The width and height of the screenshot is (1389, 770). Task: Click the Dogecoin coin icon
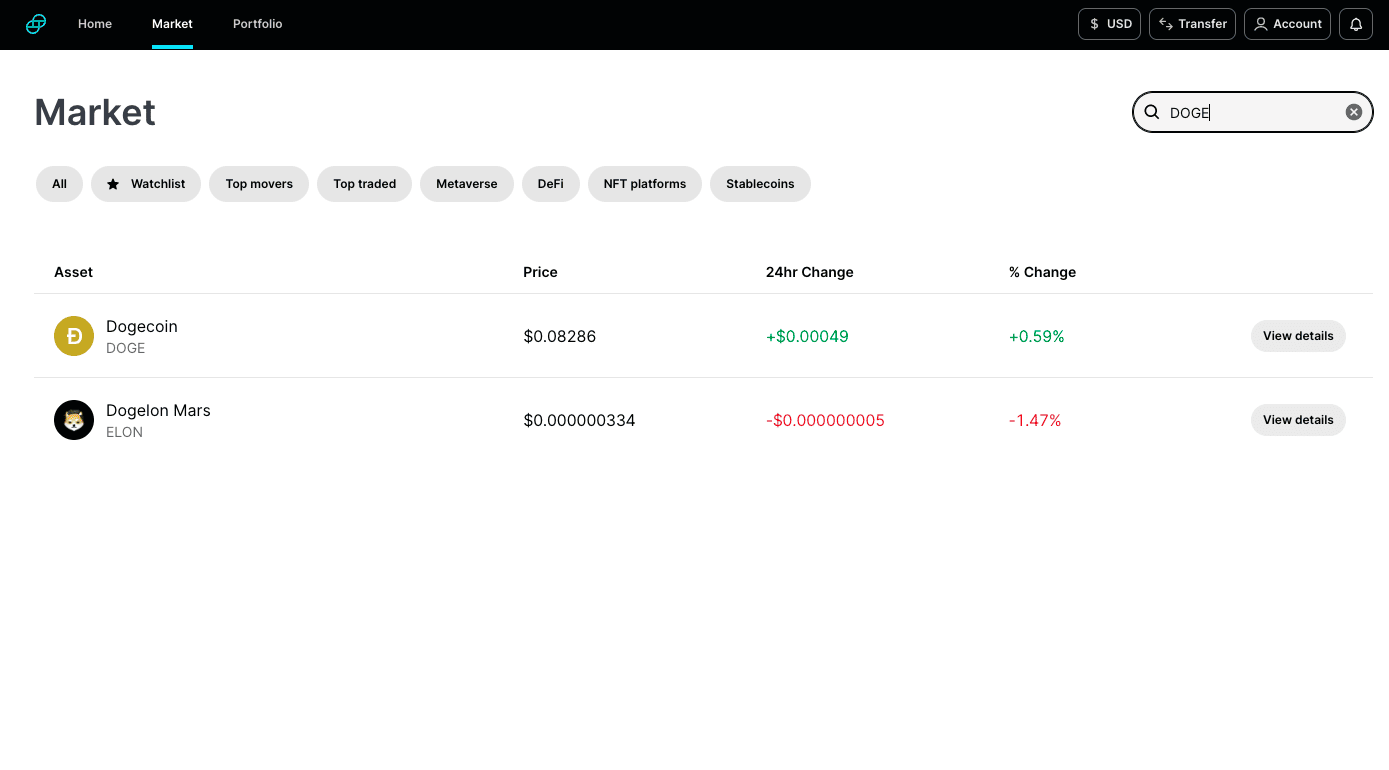point(74,336)
